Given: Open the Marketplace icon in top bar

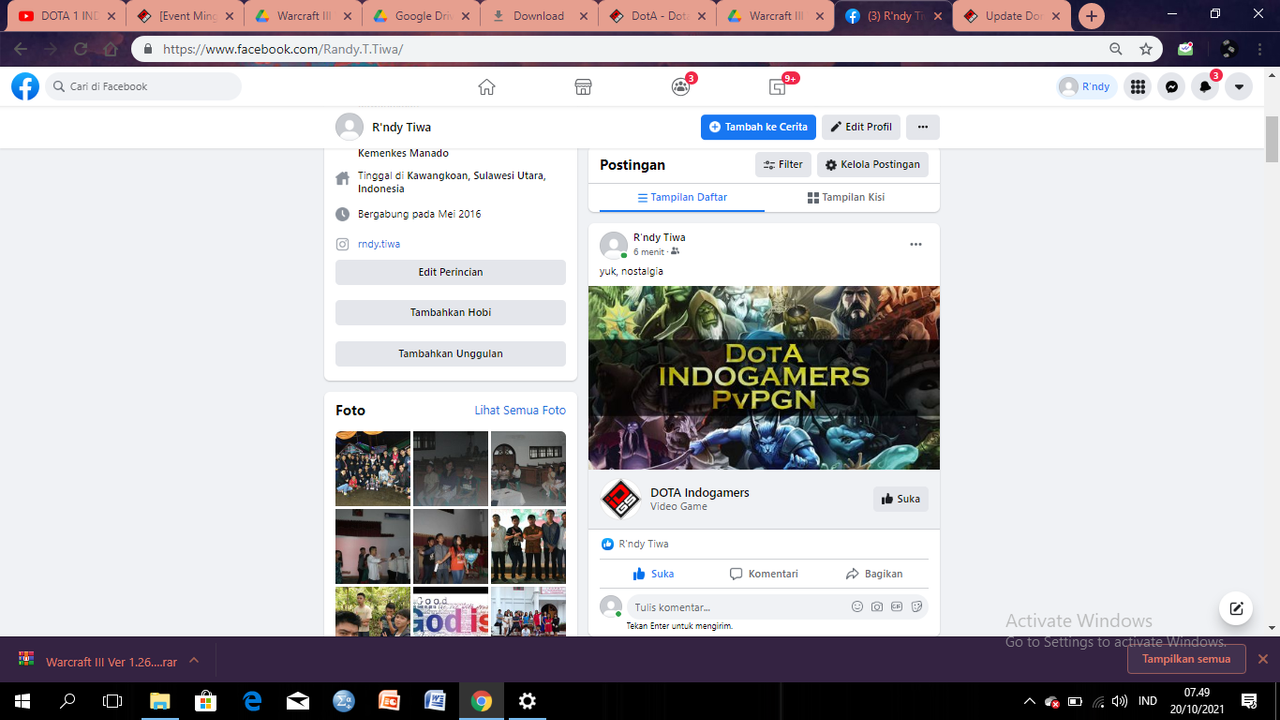Looking at the screenshot, I should [x=583, y=87].
